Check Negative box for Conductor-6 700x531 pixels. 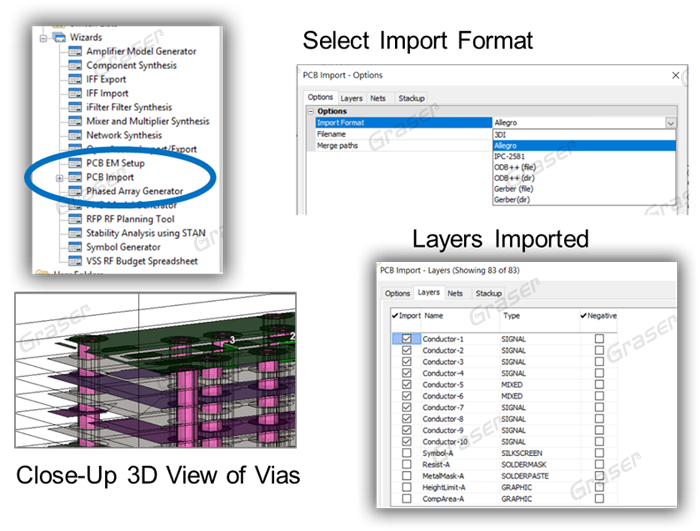[x=599, y=396]
